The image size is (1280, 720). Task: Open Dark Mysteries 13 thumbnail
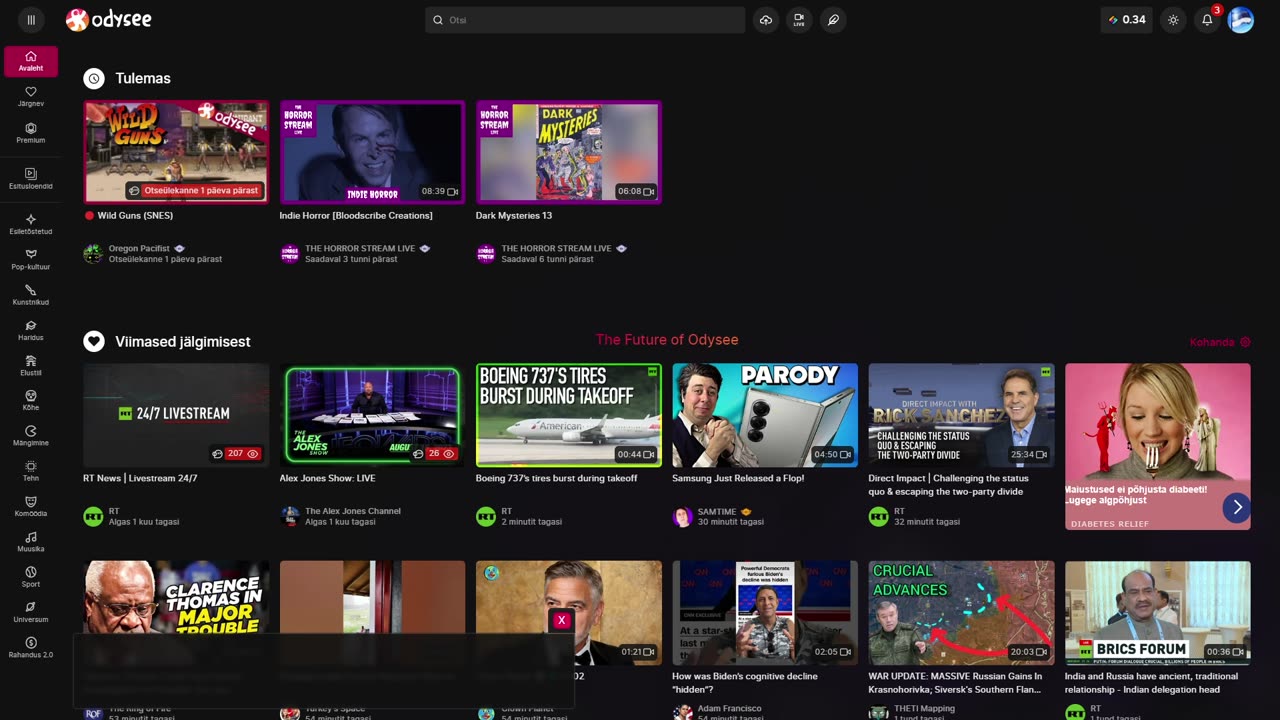click(569, 152)
